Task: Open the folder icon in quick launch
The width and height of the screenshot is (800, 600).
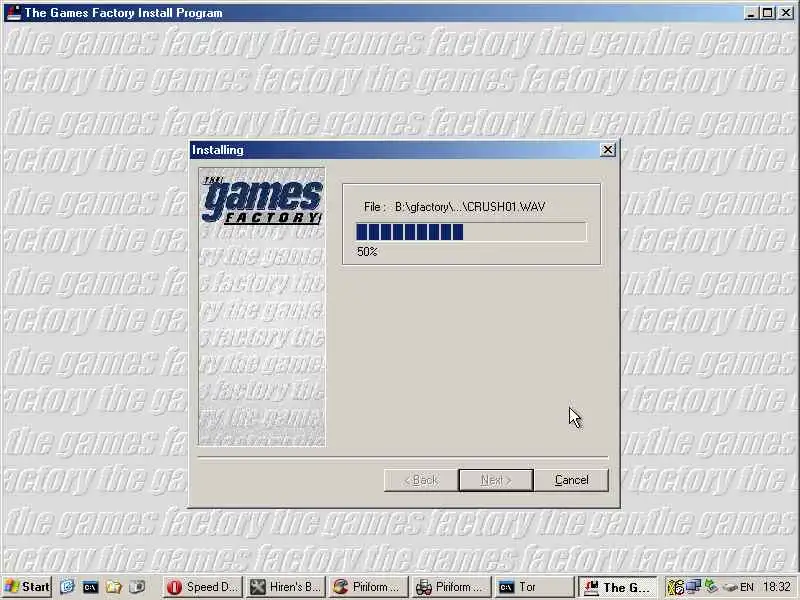Action: pos(113,587)
